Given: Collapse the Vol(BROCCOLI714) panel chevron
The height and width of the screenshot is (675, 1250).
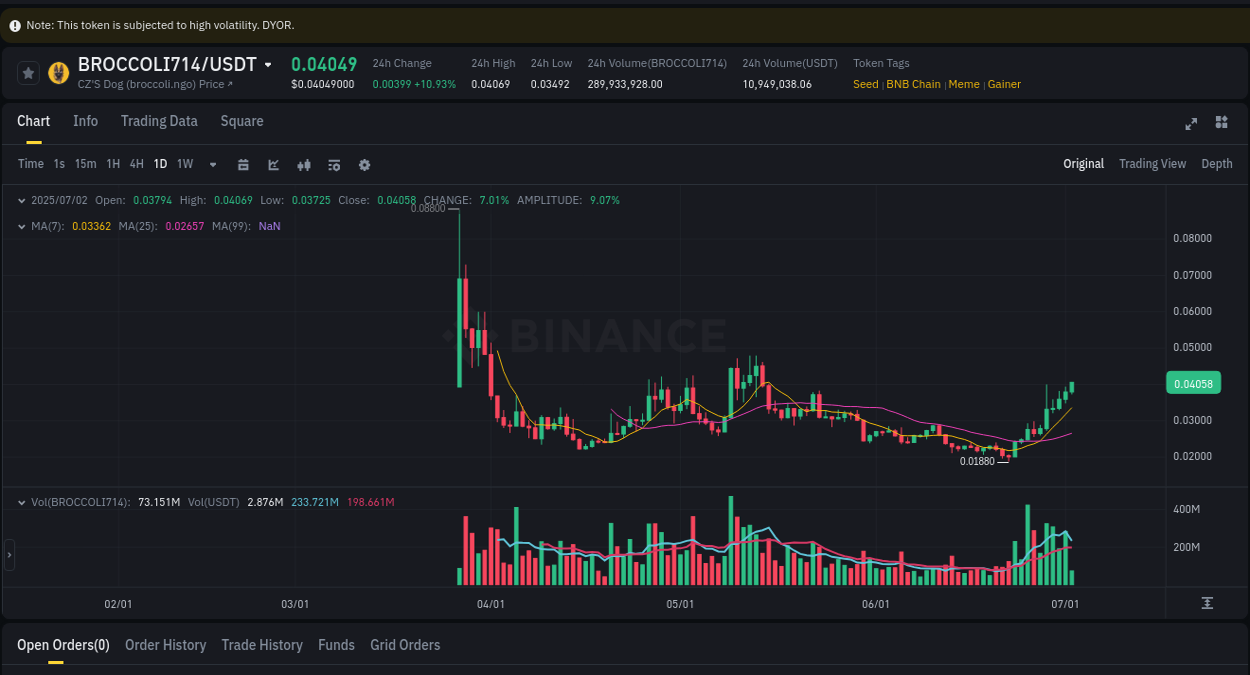Looking at the screenshot, I should (21, 501).
